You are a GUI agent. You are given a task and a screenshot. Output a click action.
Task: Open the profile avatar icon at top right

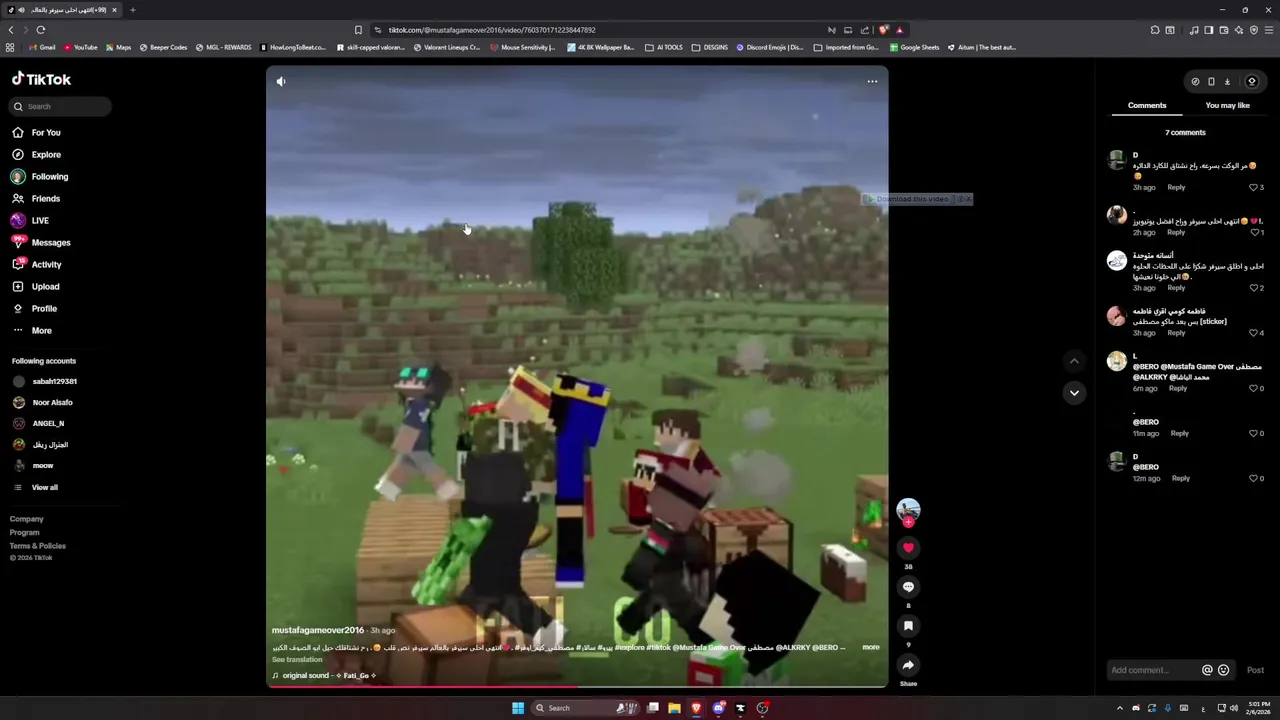click(x=1251, y=82)
